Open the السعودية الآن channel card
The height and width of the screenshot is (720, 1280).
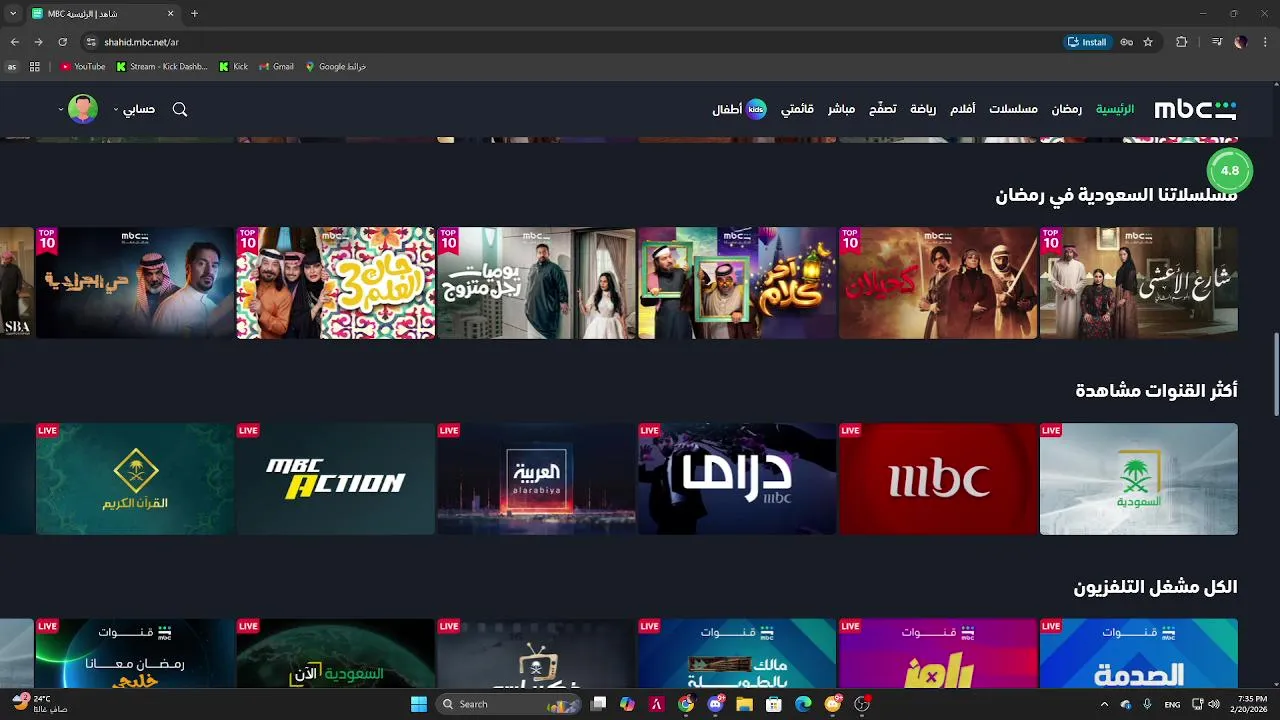coord(336,653)
